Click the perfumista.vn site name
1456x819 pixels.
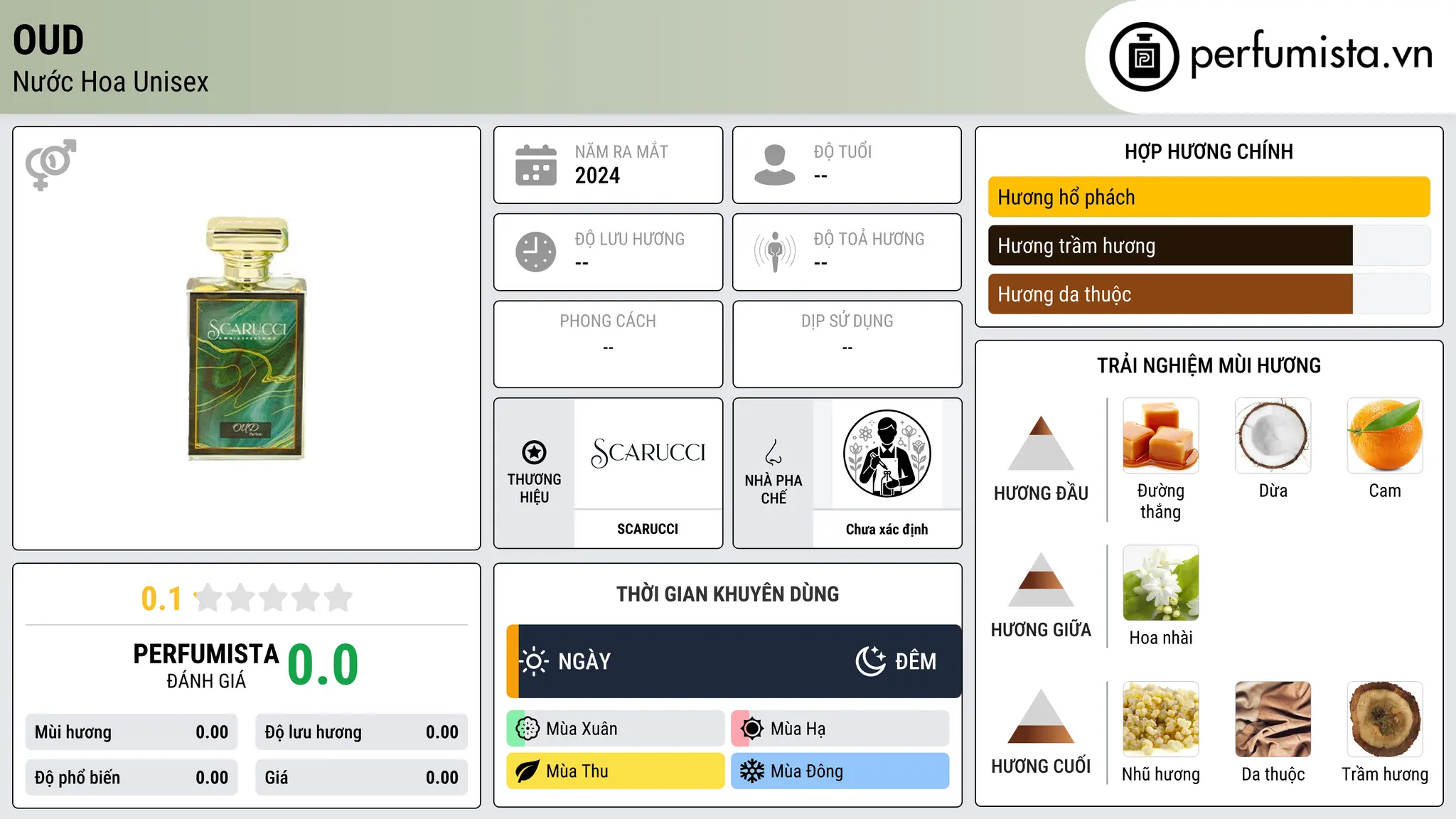click(1312, 54)
